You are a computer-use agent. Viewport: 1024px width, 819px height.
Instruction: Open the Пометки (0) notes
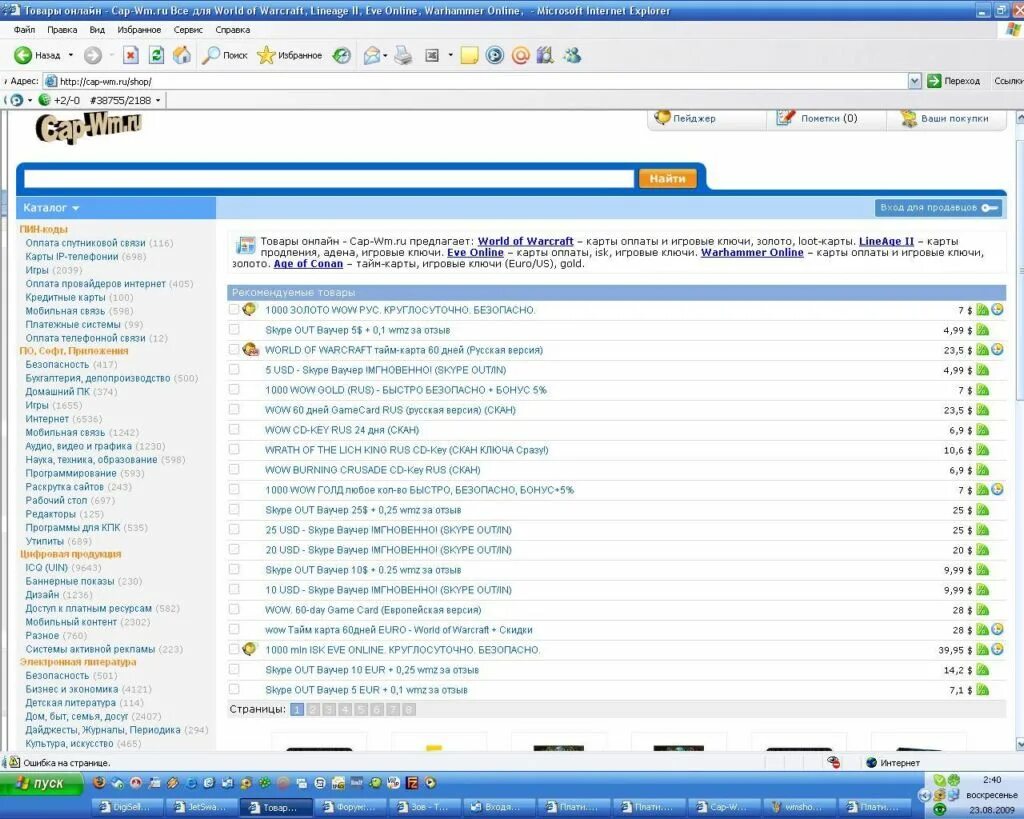pos(817,118)
